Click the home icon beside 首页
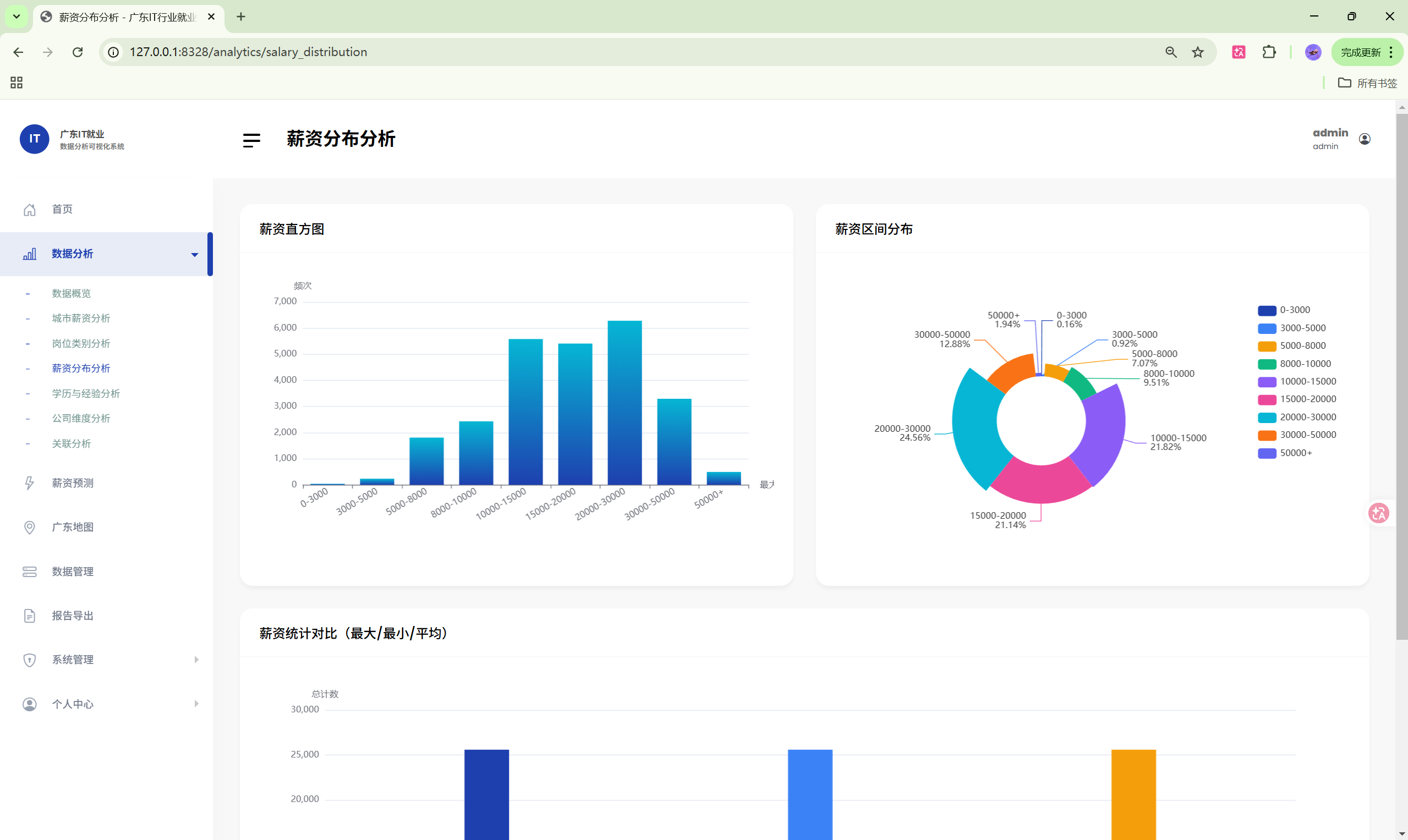1408x840 pixels. (30, 210)
